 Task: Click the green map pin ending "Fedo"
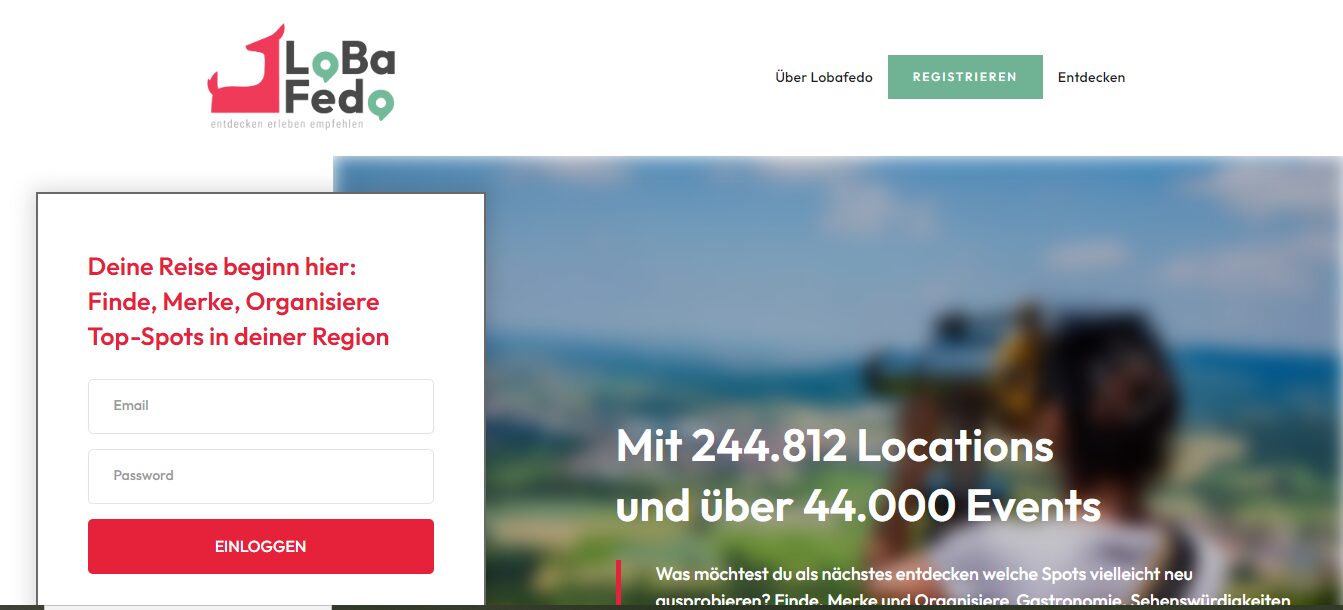(381, 104)
